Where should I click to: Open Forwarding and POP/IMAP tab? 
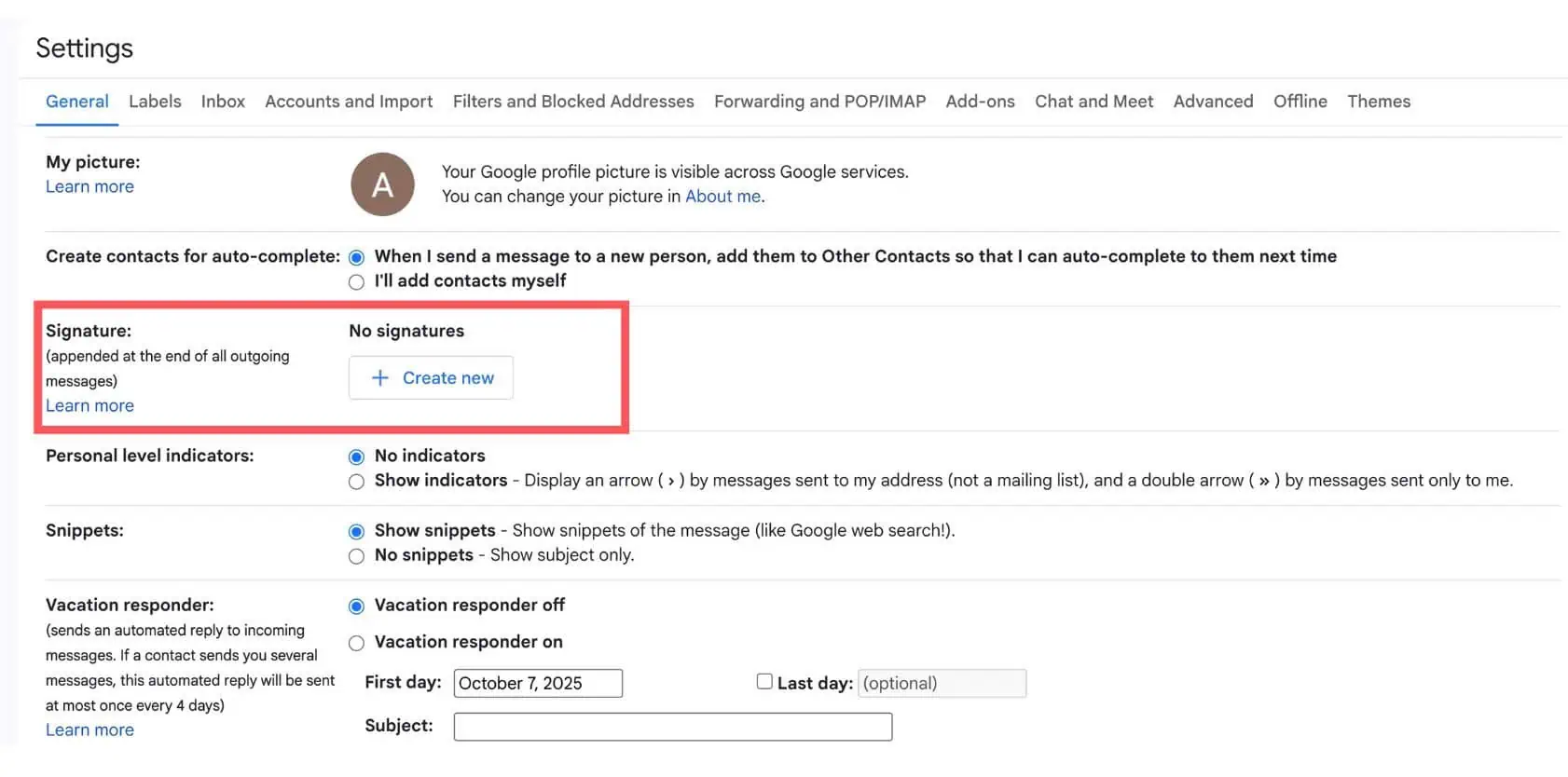click(819, 102)
